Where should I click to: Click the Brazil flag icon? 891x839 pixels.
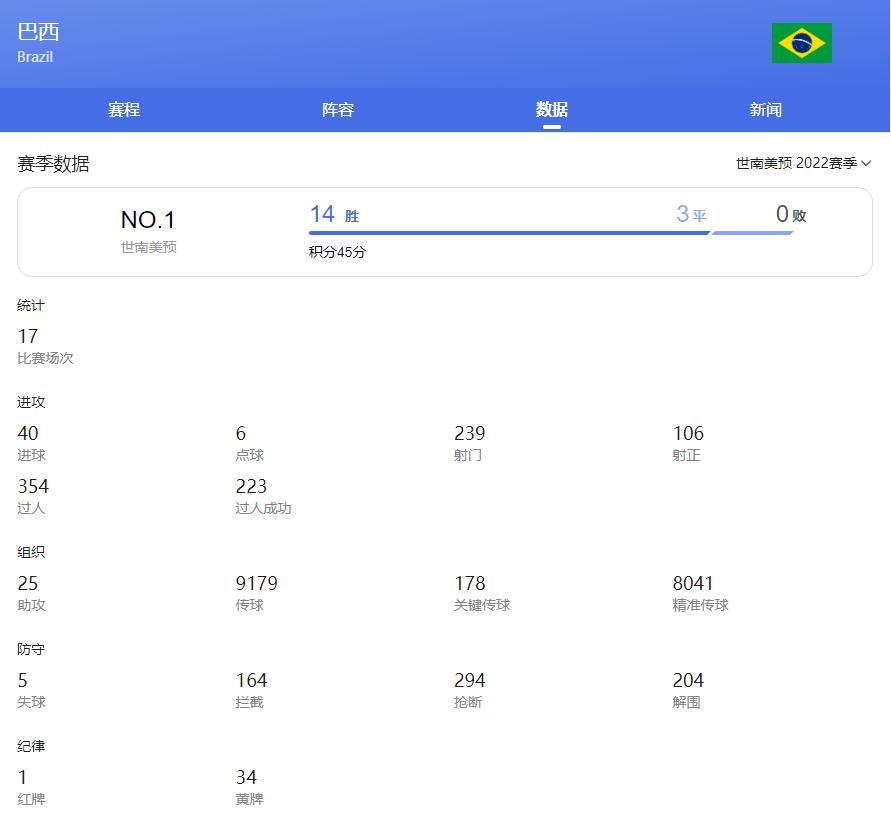click(801, 43)
